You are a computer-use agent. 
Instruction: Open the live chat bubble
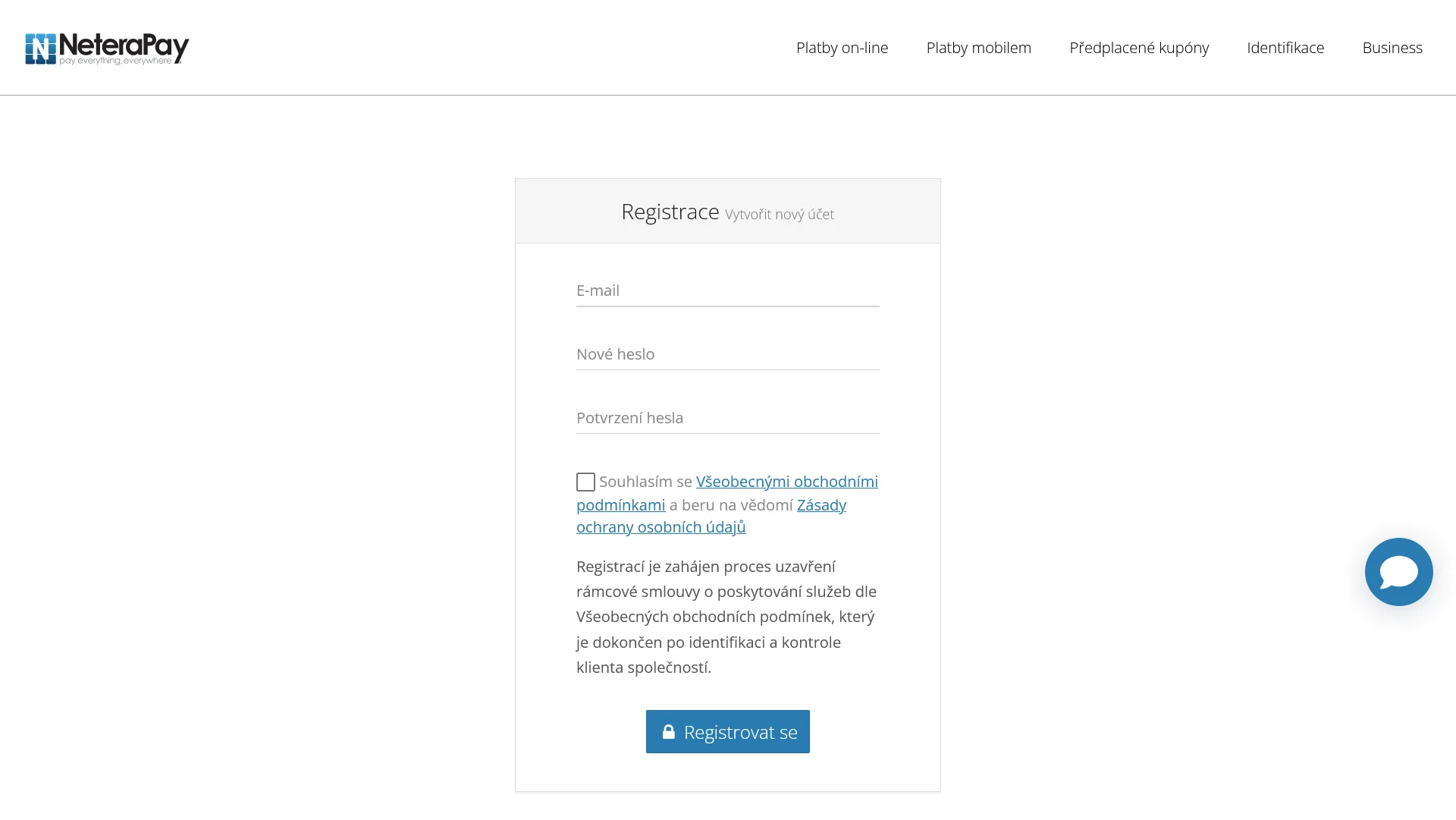(1398, 572)
